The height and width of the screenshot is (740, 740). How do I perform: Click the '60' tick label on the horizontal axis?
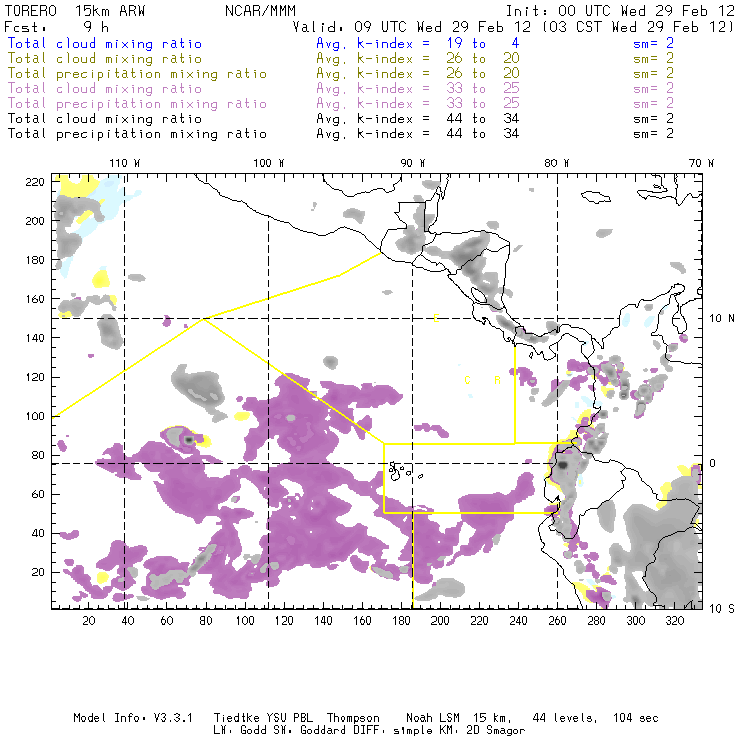click(167, 621)
